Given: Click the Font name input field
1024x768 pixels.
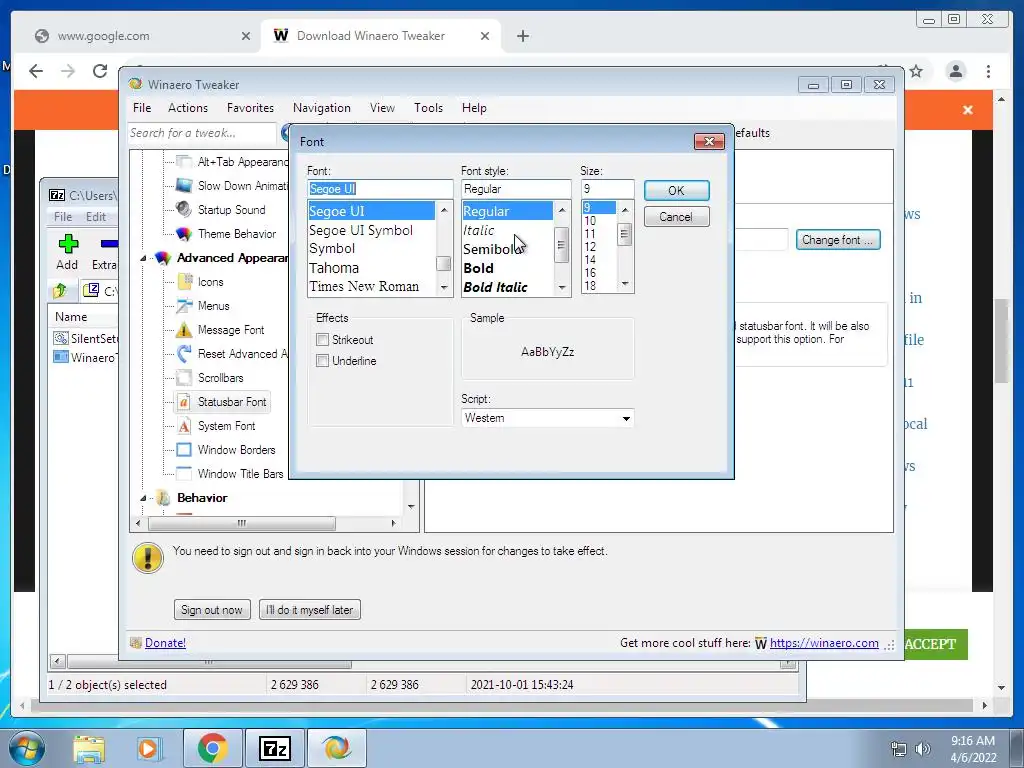Looking at the screenshot, I should (380, 189).
